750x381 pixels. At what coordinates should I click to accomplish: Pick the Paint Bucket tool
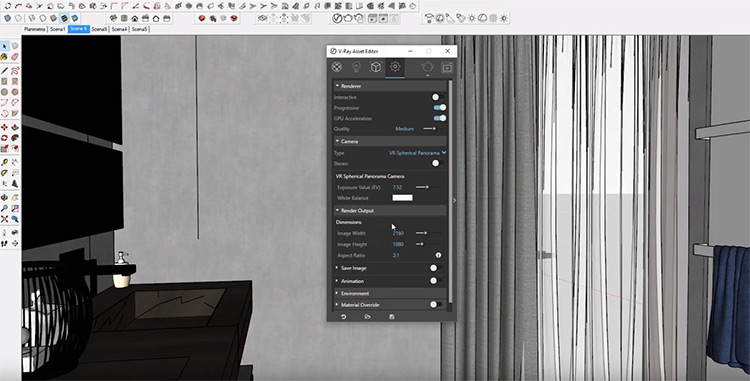tap(4, 57)
